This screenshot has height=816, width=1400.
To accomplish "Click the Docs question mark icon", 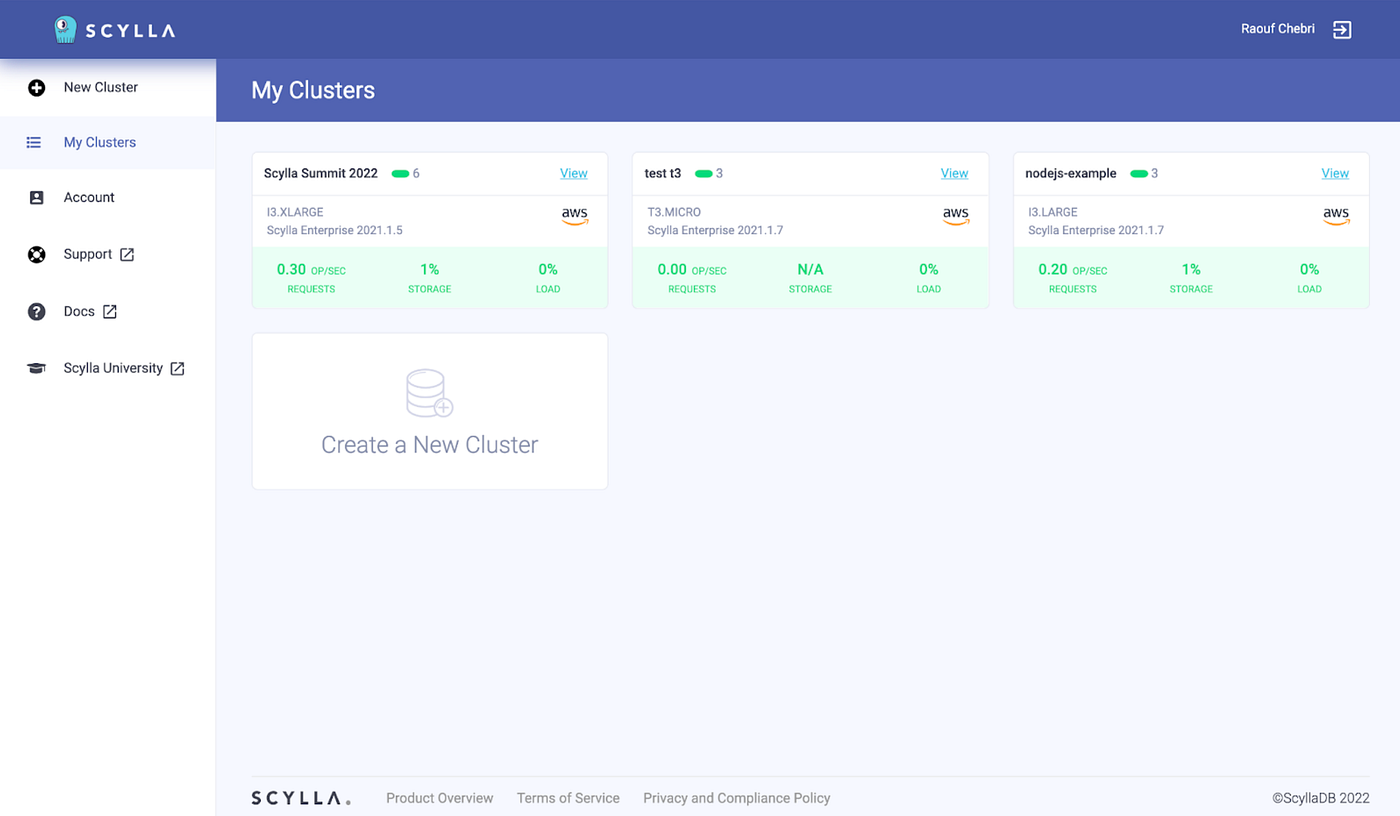I will click(x=36, y=311).
